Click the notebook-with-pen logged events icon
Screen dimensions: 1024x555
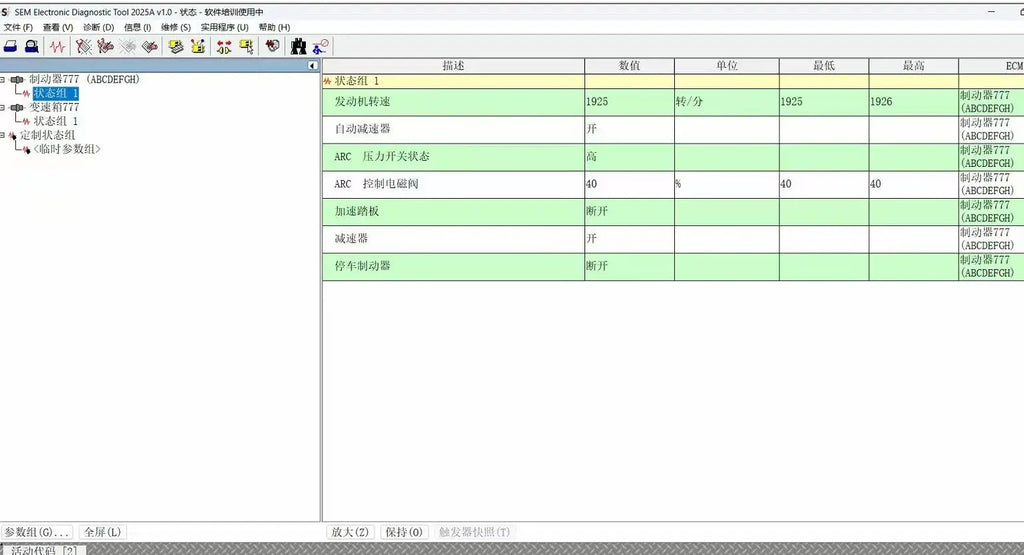click(x=150, y=46)
